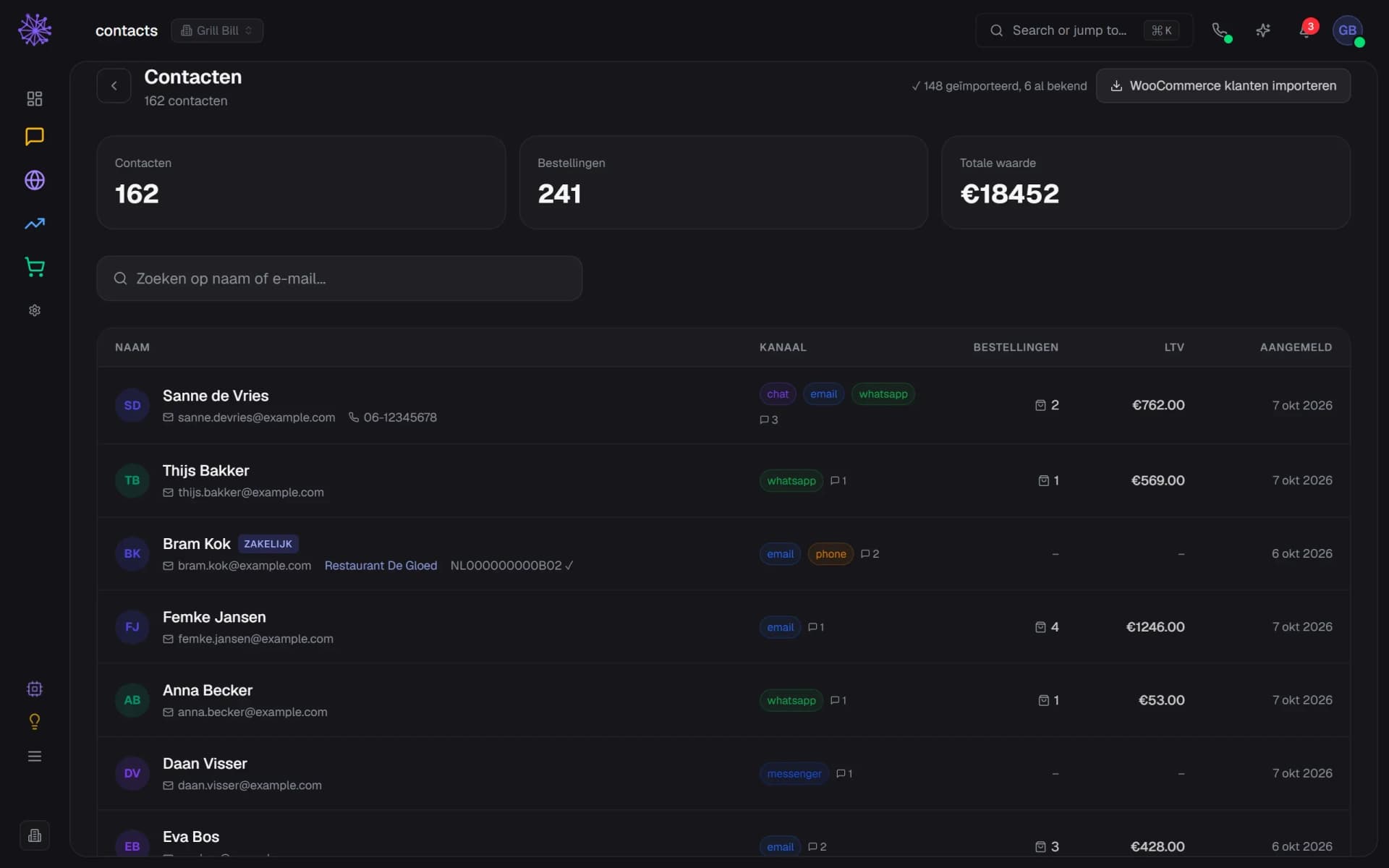
Task: Open Femke Jansen contact name
Action: (214, 618)
